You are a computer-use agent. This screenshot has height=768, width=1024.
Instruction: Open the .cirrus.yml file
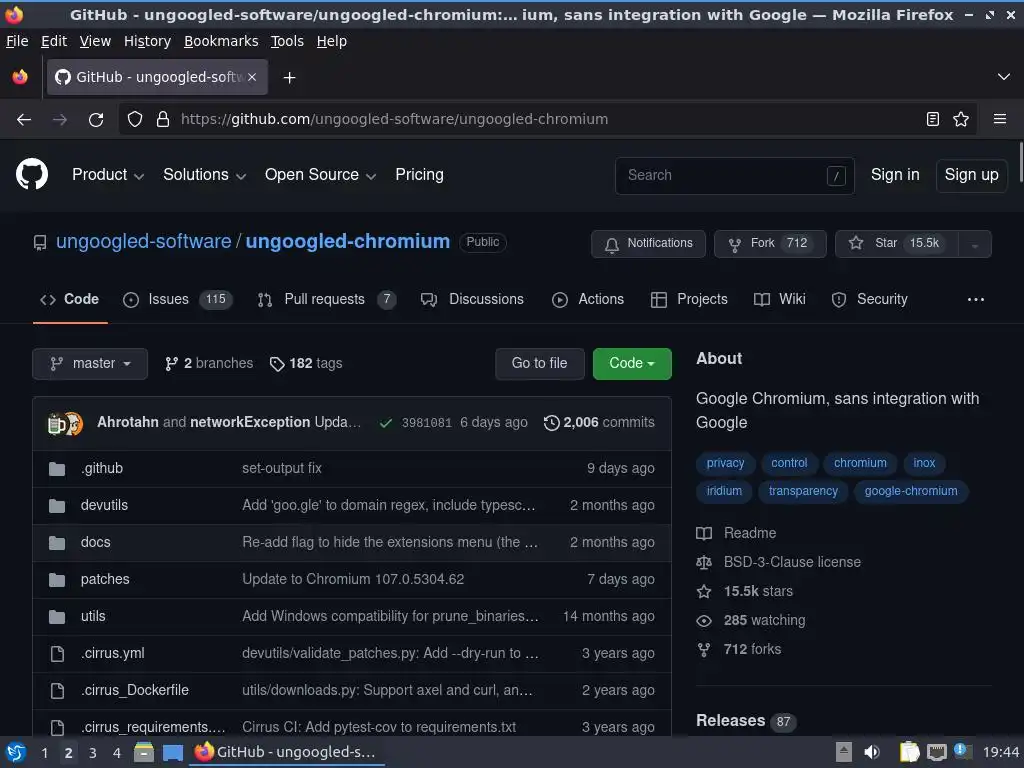click(x=113, y=653)
